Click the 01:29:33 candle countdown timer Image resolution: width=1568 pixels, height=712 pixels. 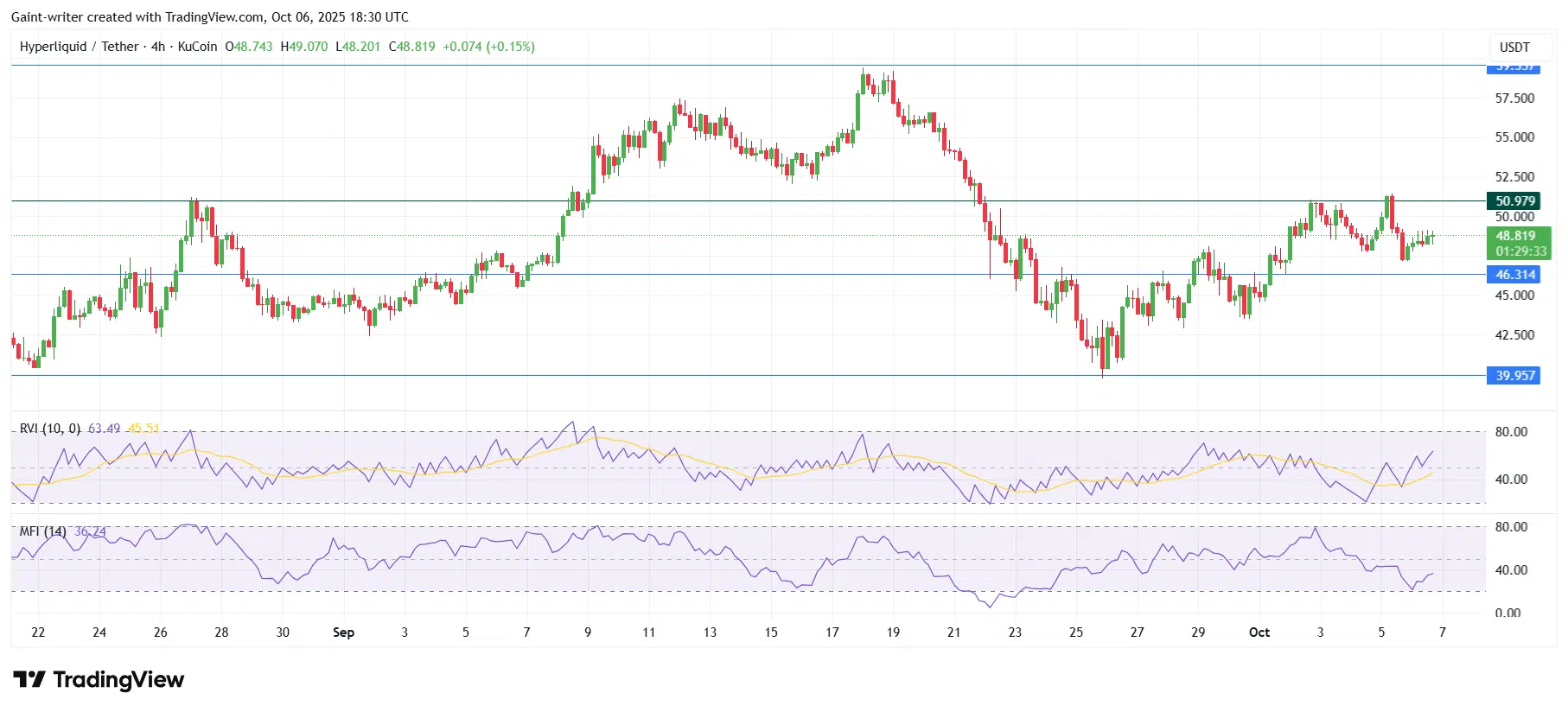click(x=1520, y=251)
